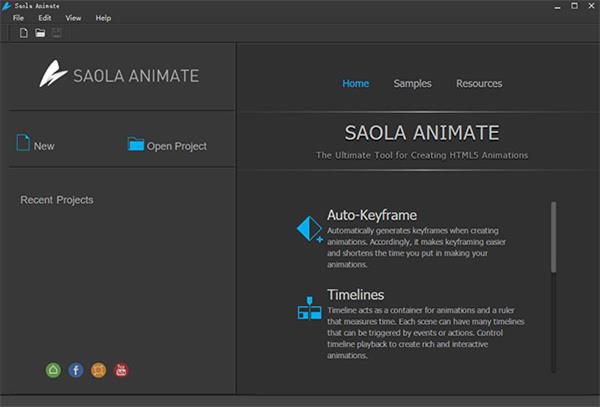The height and width of the screenshot is (407, 600).
Task: Create a New project
Action: 35,145
